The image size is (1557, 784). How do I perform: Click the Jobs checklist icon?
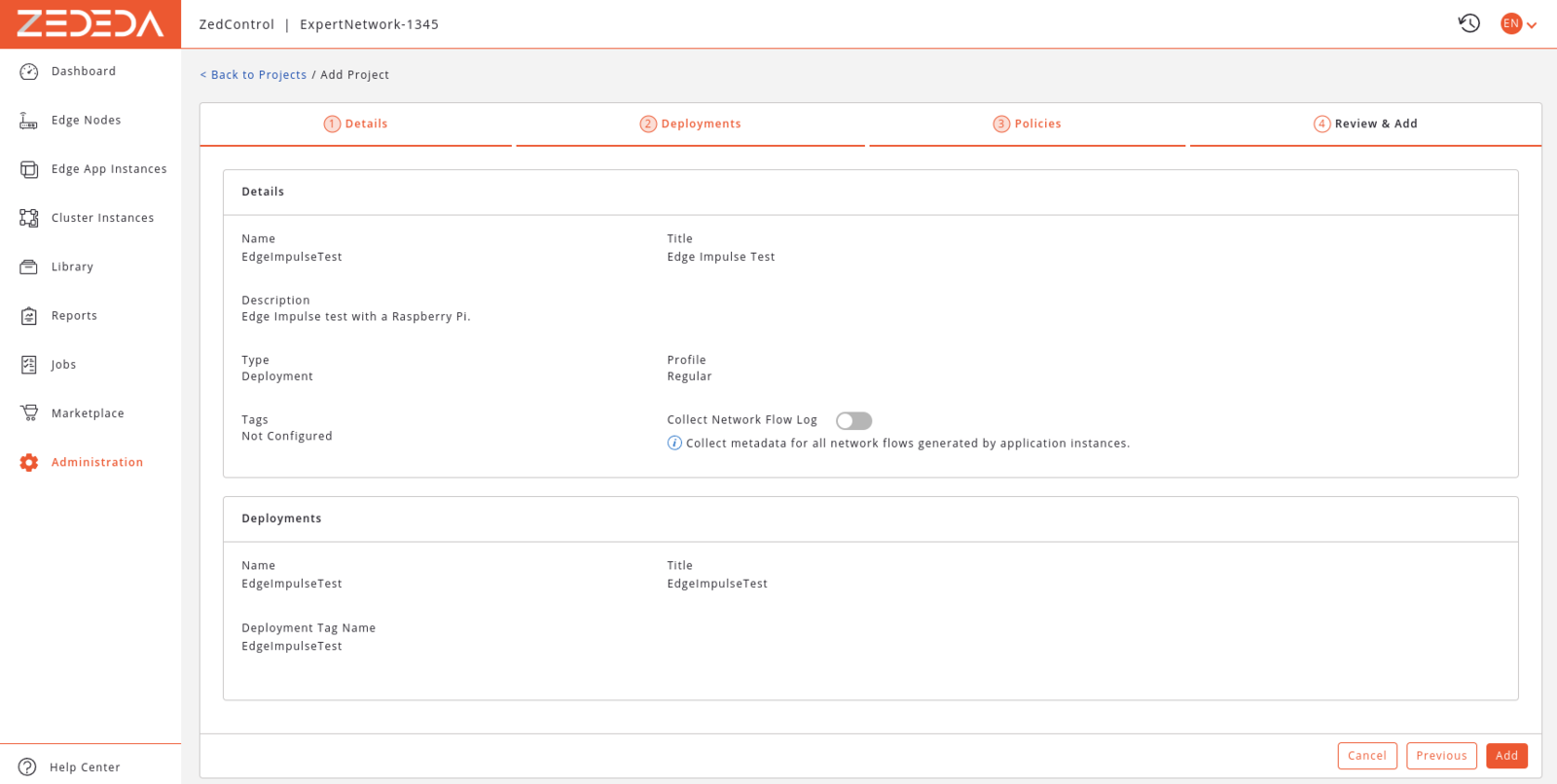pos(29,365)
